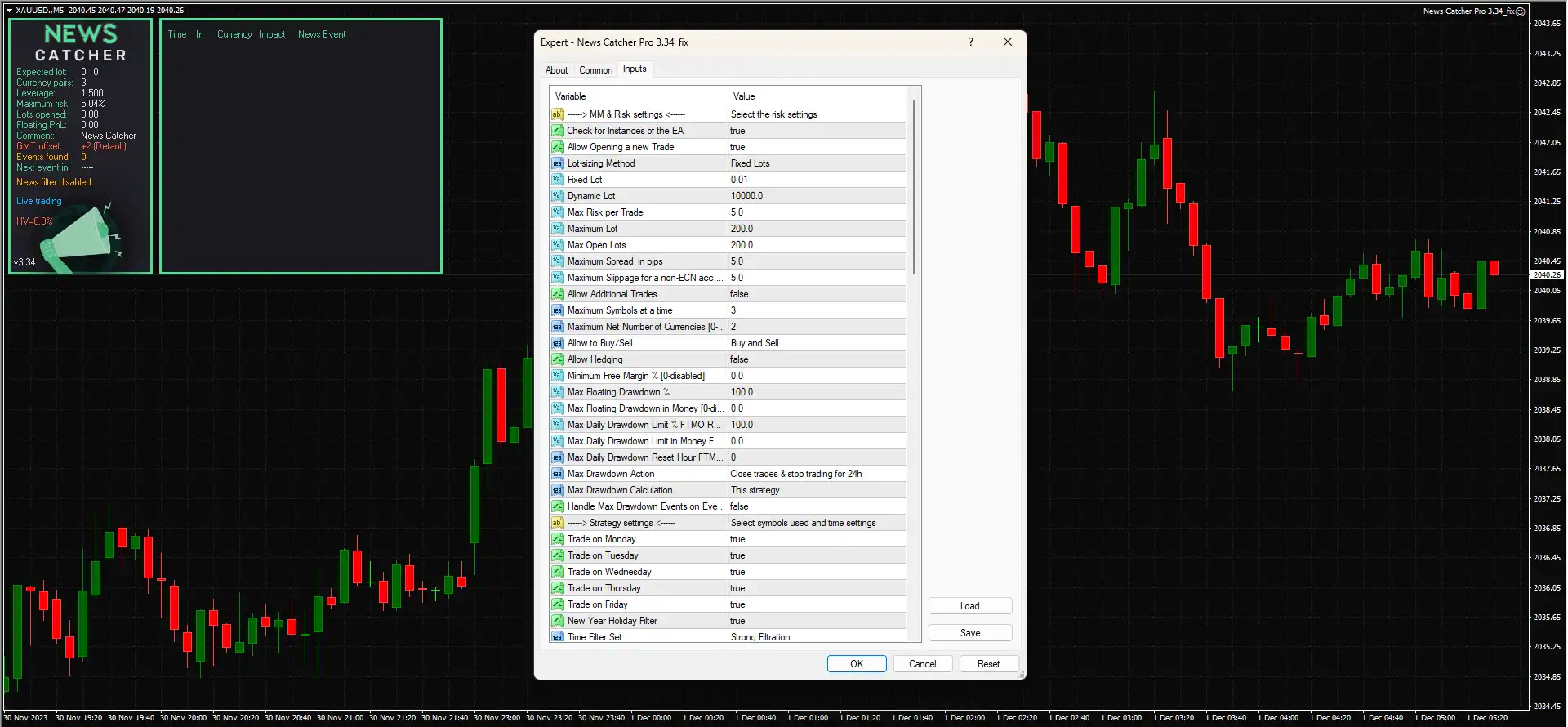Screen dimensions: 1568x727
Task: Edit the Maximum Symbols at a time value 3
Action: 817,310
